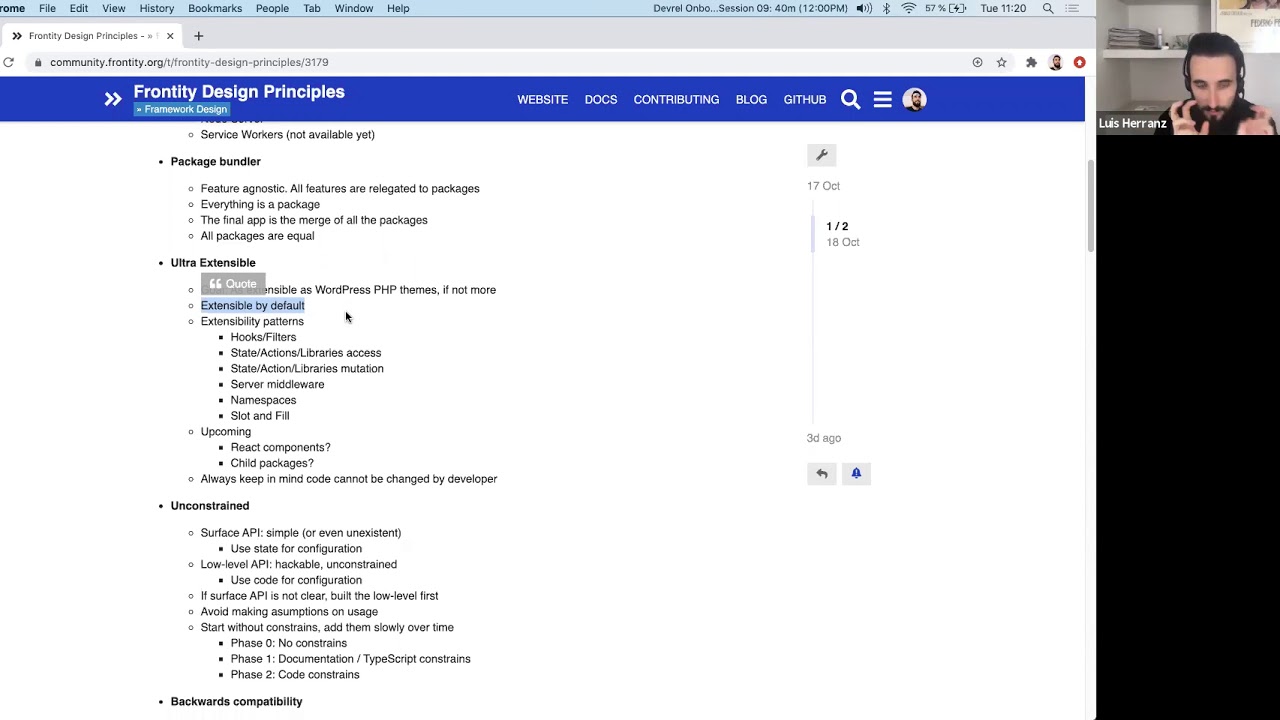Click the reply arrow in topic timeline
This screenshot has height=720, width=1280.
click(821, 473)
